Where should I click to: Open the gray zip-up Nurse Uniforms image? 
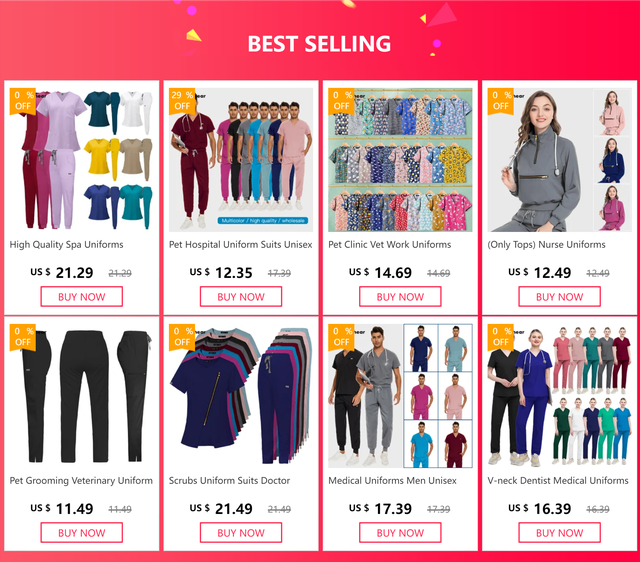[560, 160]
